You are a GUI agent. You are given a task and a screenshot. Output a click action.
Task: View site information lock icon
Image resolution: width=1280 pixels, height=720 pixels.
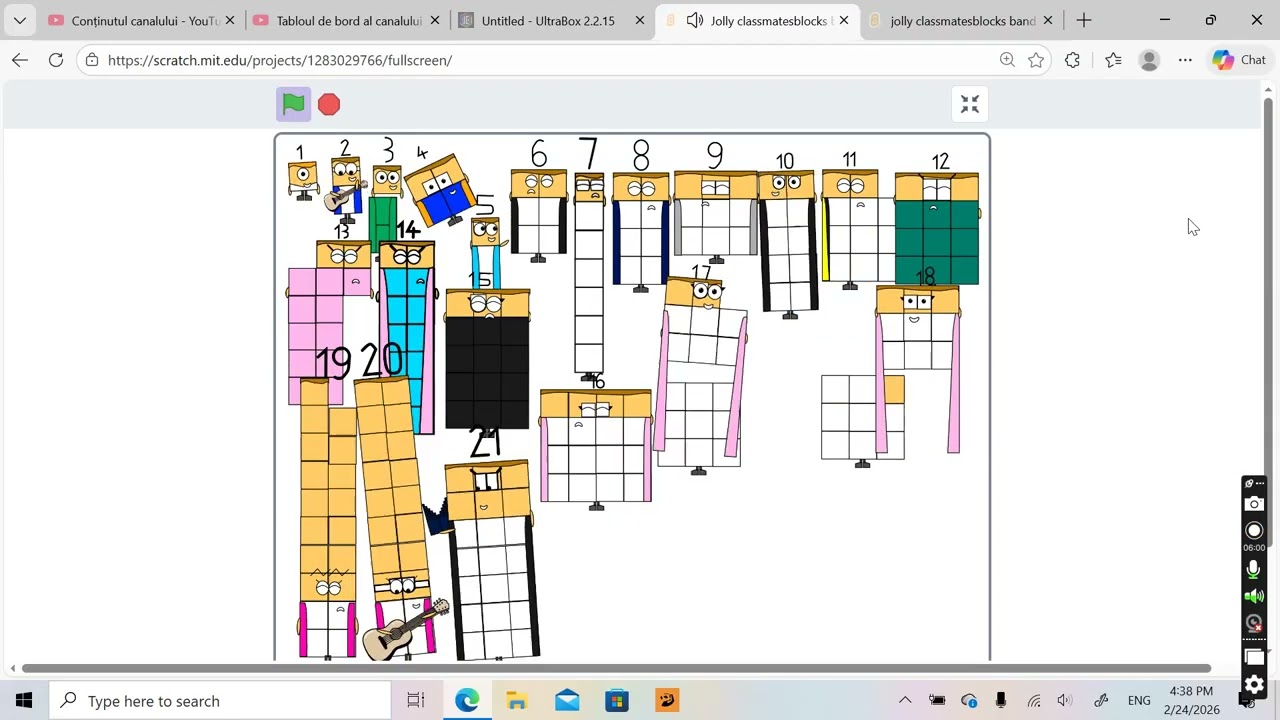(92, 60)
